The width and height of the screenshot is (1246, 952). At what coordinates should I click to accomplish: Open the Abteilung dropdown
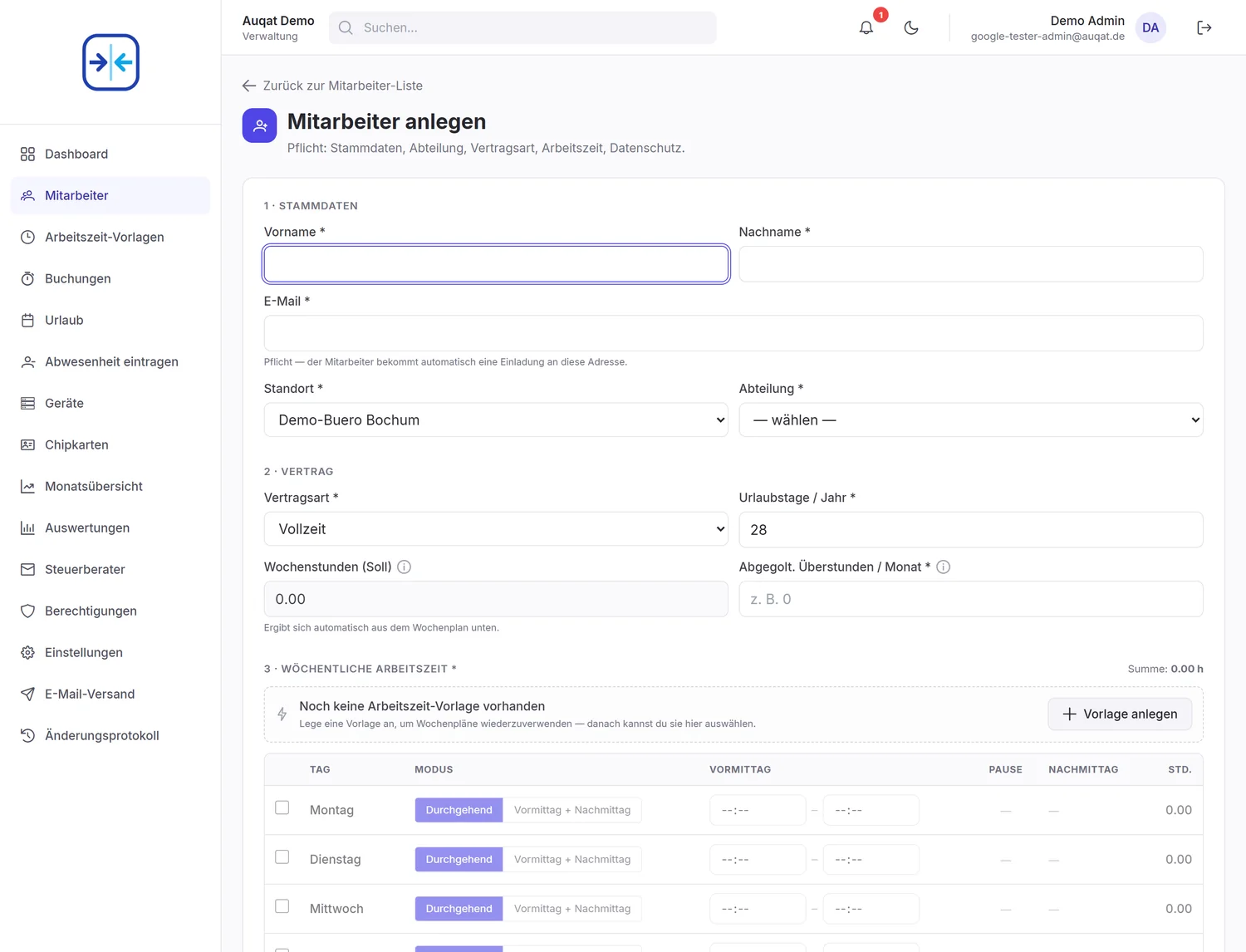tap(971, 420)
